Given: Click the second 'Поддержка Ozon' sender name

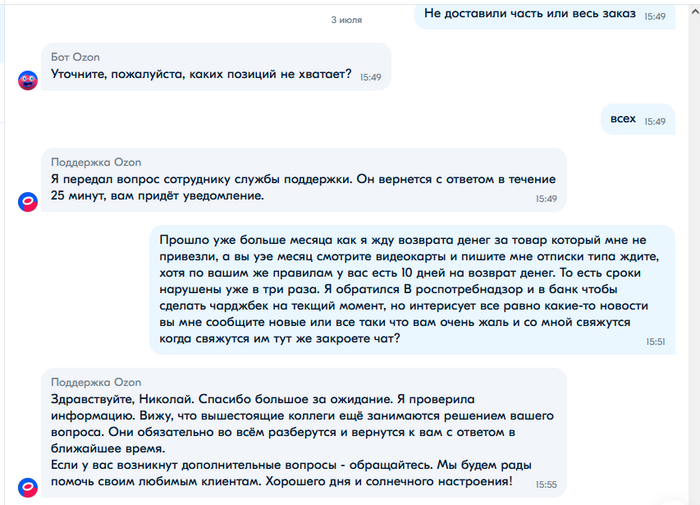Looking at the screenshot, I should coord(96,382).
